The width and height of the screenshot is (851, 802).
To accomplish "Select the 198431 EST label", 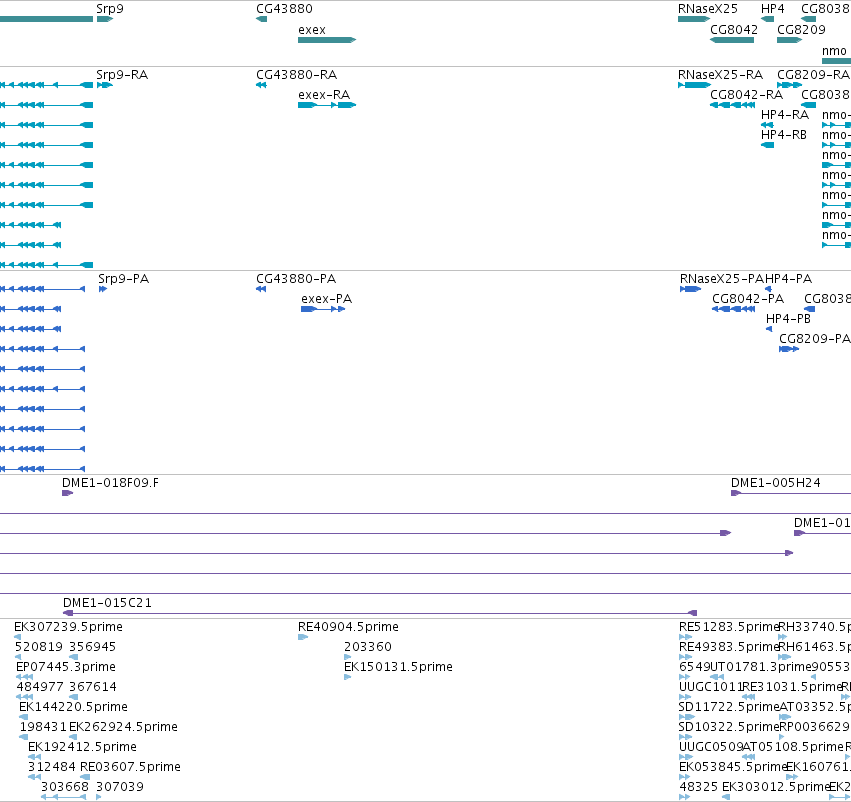I will (43, 727).
